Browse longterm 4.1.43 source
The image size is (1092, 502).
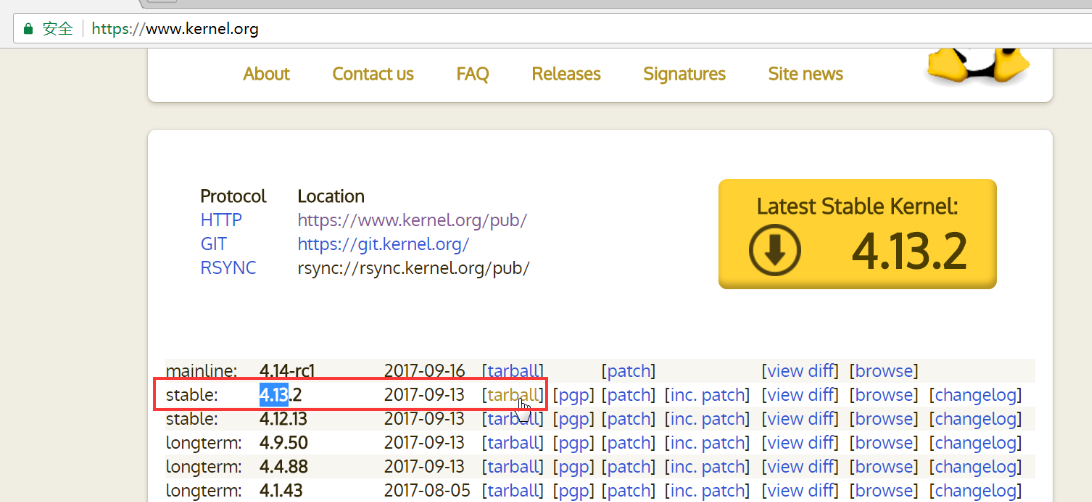coord(884,490)
